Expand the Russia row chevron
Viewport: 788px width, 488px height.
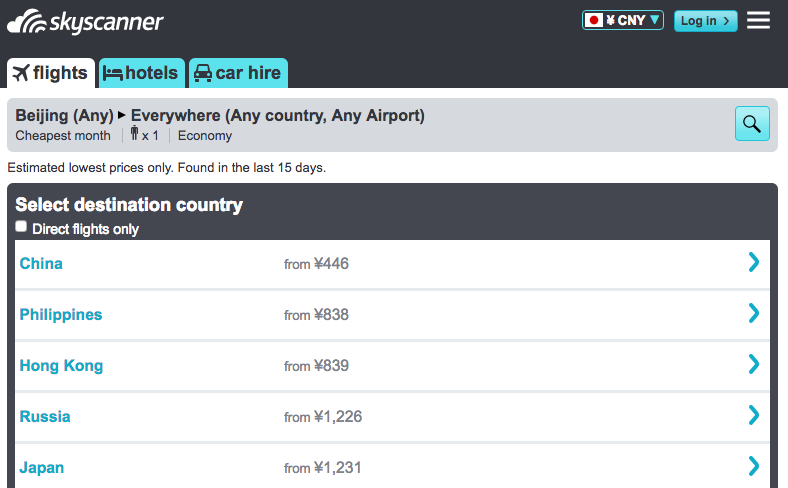pyautogui.click(x=754, y=415)
